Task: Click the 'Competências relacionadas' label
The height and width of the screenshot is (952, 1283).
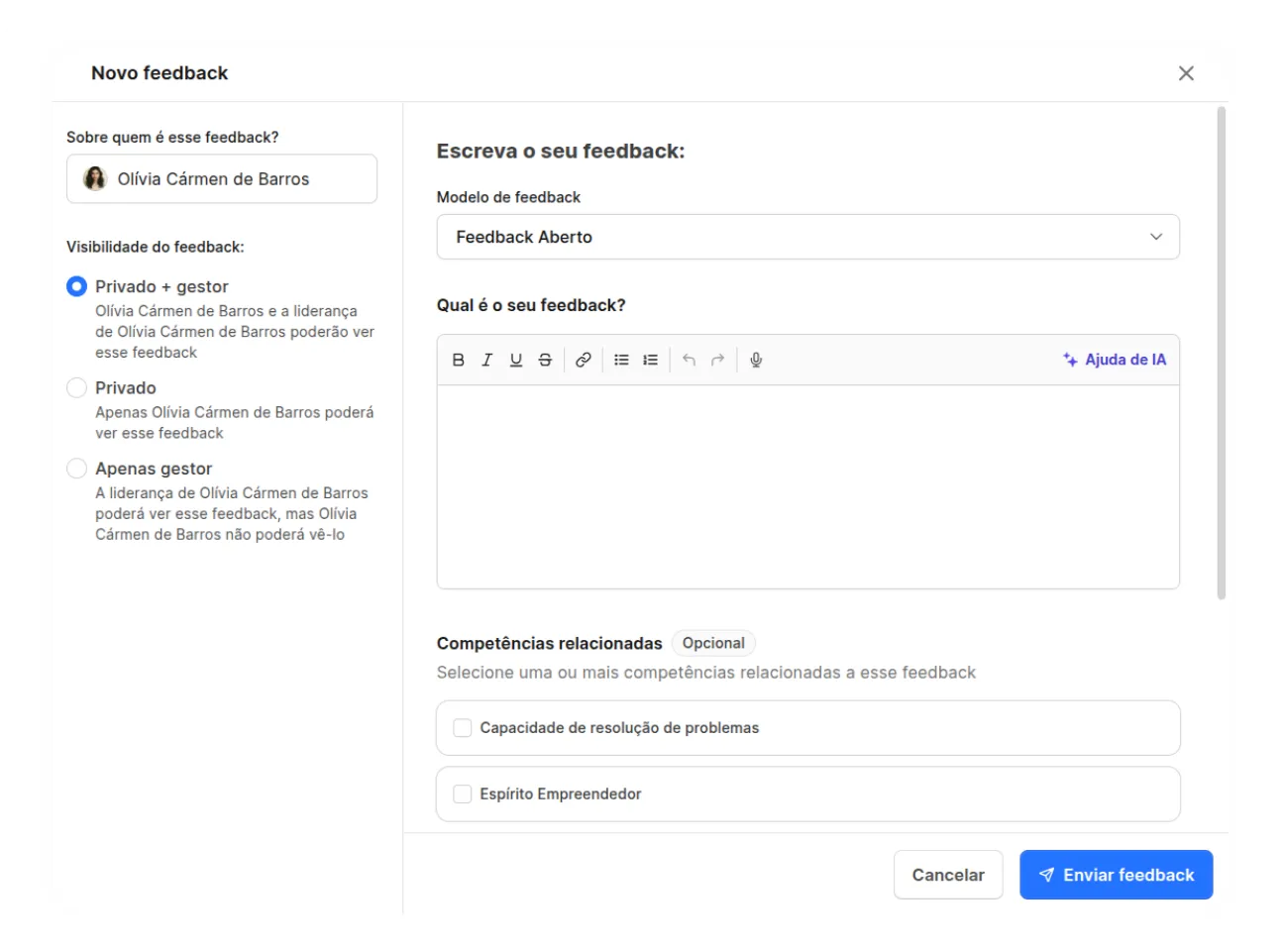Action: (x=549, y=643)
